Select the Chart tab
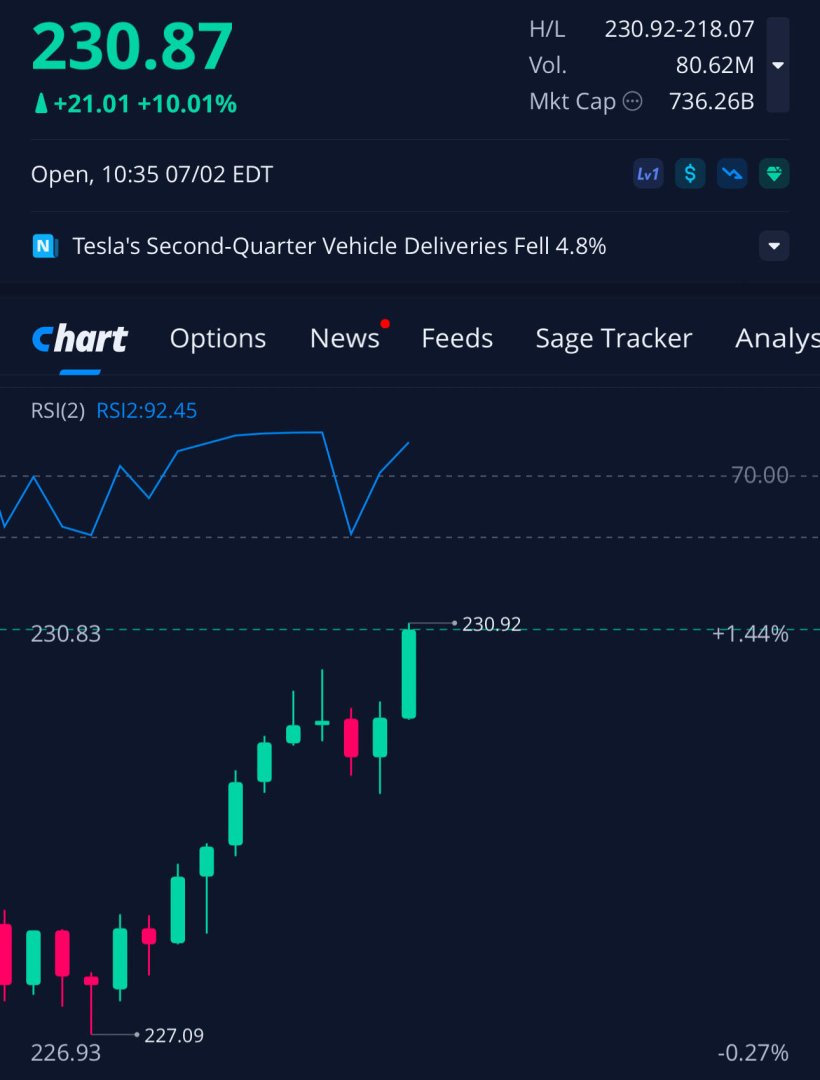This screenshot has width=820, height=1080. pos(80,338)
